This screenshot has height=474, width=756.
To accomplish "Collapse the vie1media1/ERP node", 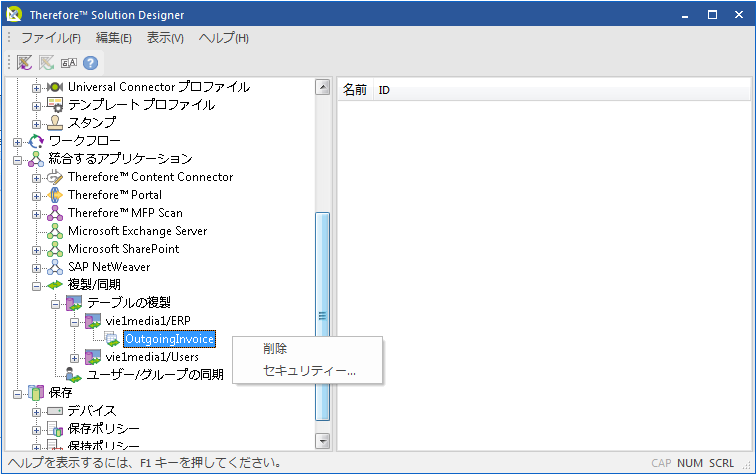I will (x=74, y=322).
